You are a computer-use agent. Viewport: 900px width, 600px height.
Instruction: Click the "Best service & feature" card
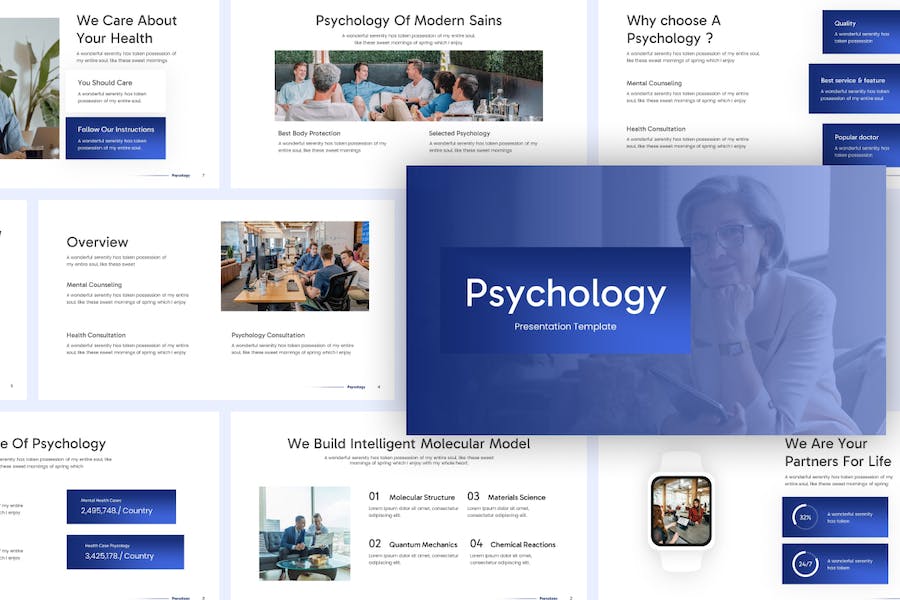click(x=854, y=88)
